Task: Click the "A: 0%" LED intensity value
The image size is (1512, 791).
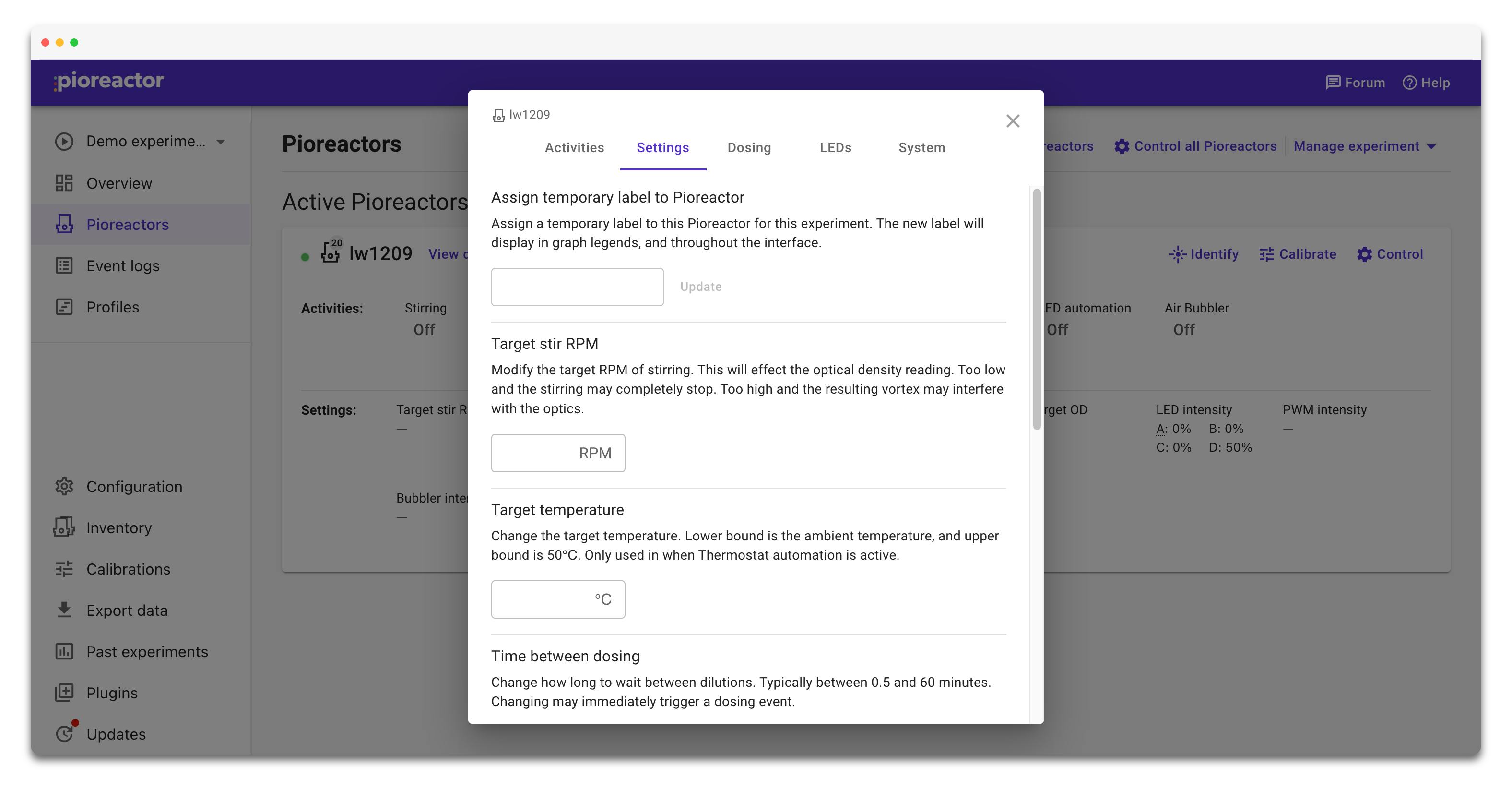Action: coord(1173,429)
